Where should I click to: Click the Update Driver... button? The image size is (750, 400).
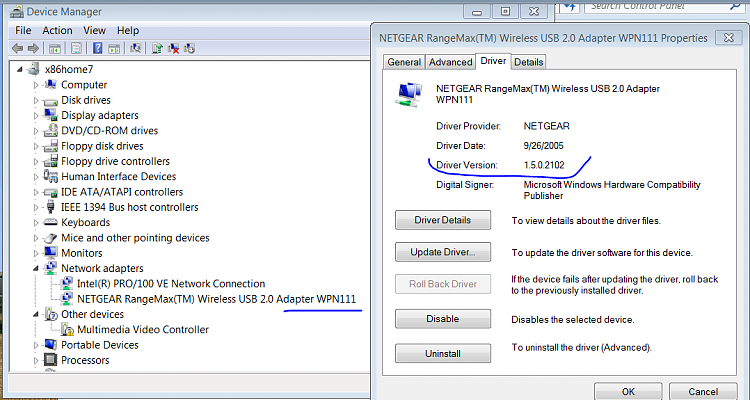tap(443, 252)
